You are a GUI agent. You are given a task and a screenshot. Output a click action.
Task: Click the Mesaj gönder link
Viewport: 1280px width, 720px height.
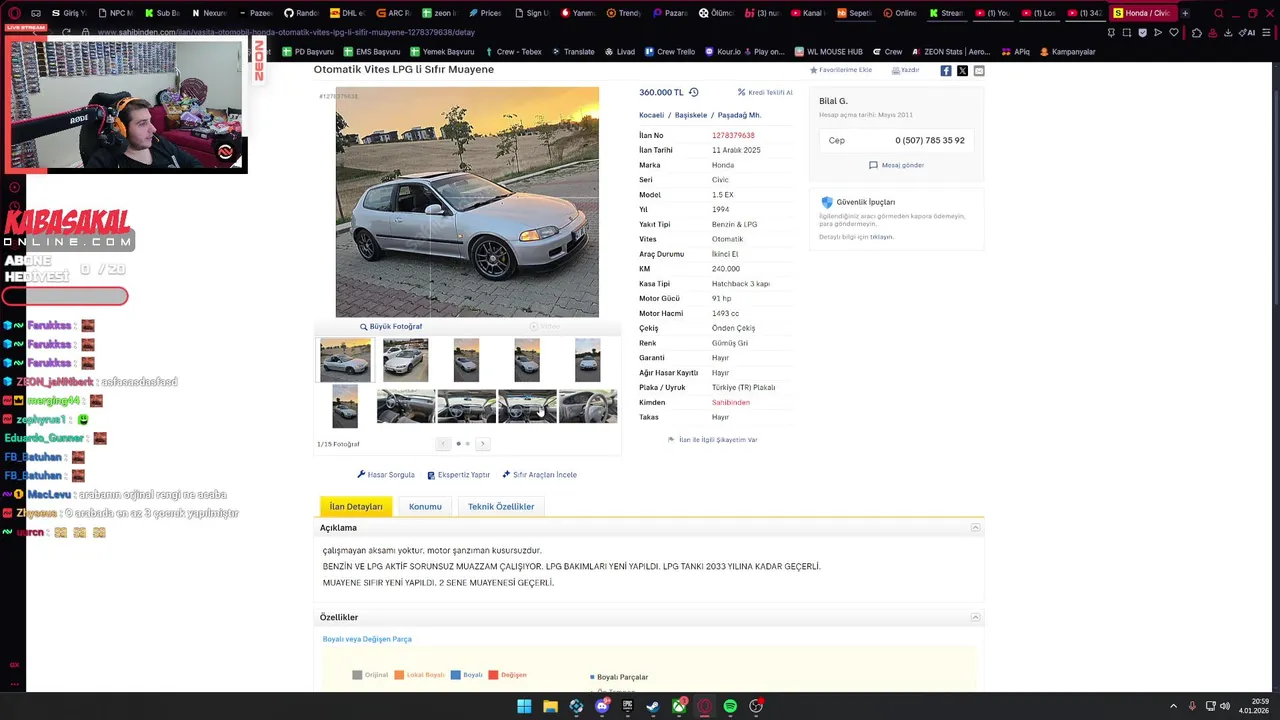tap(896, 165)
